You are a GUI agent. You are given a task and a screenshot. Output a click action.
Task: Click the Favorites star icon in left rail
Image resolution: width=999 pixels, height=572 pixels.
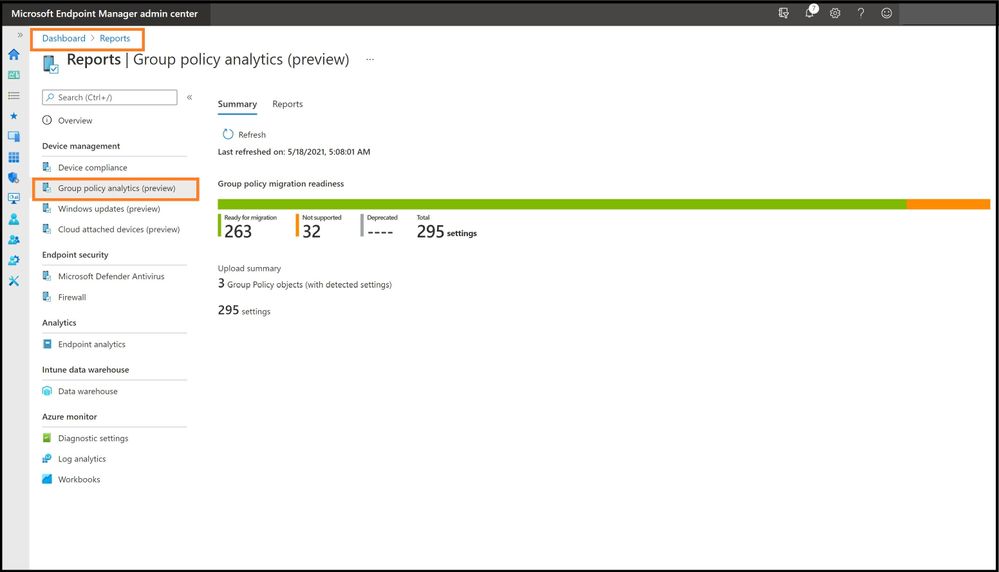(x=13, y=116)
